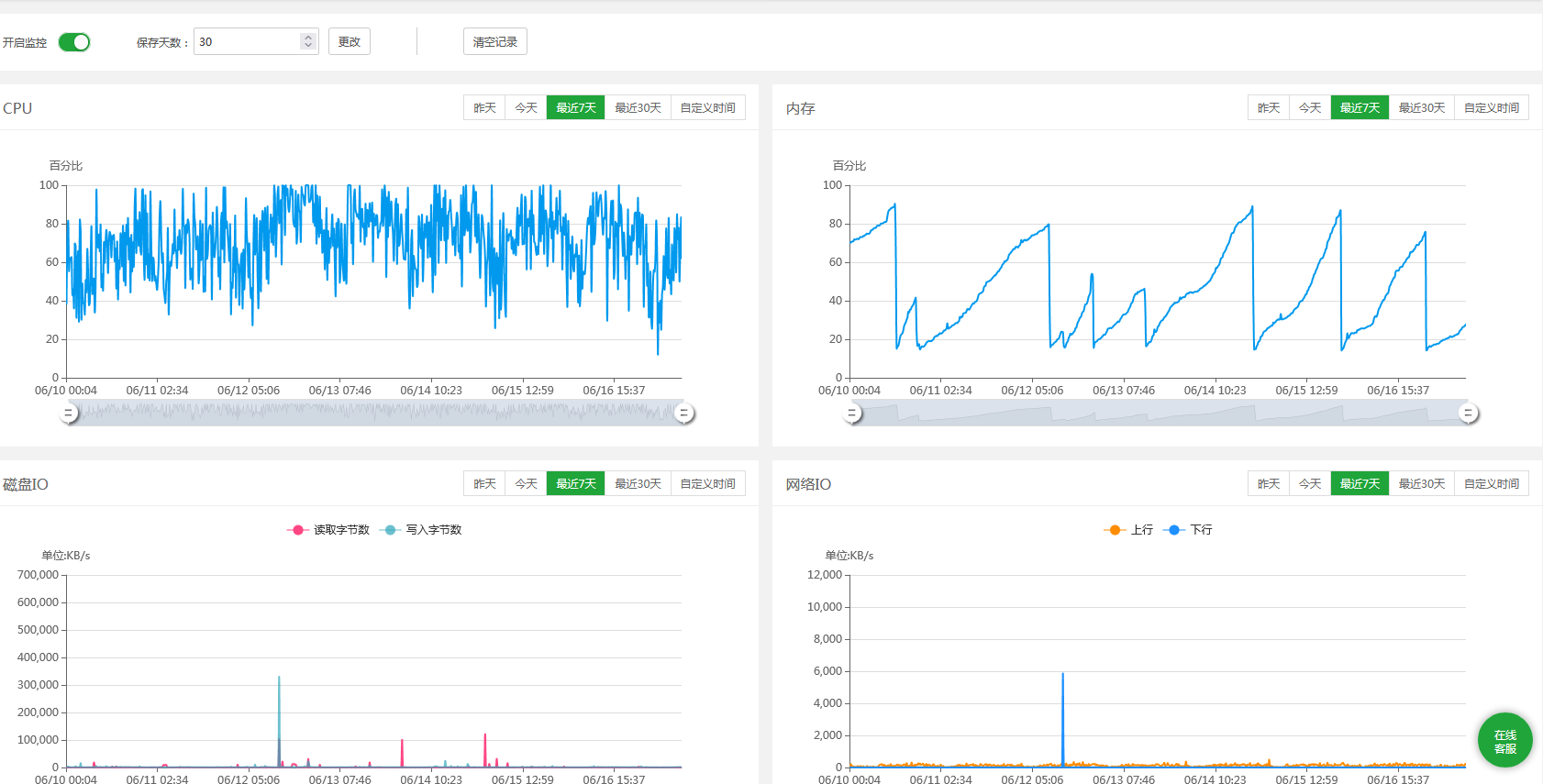
Task: Open the 在线客服 support button
Action: (1505, 741)
